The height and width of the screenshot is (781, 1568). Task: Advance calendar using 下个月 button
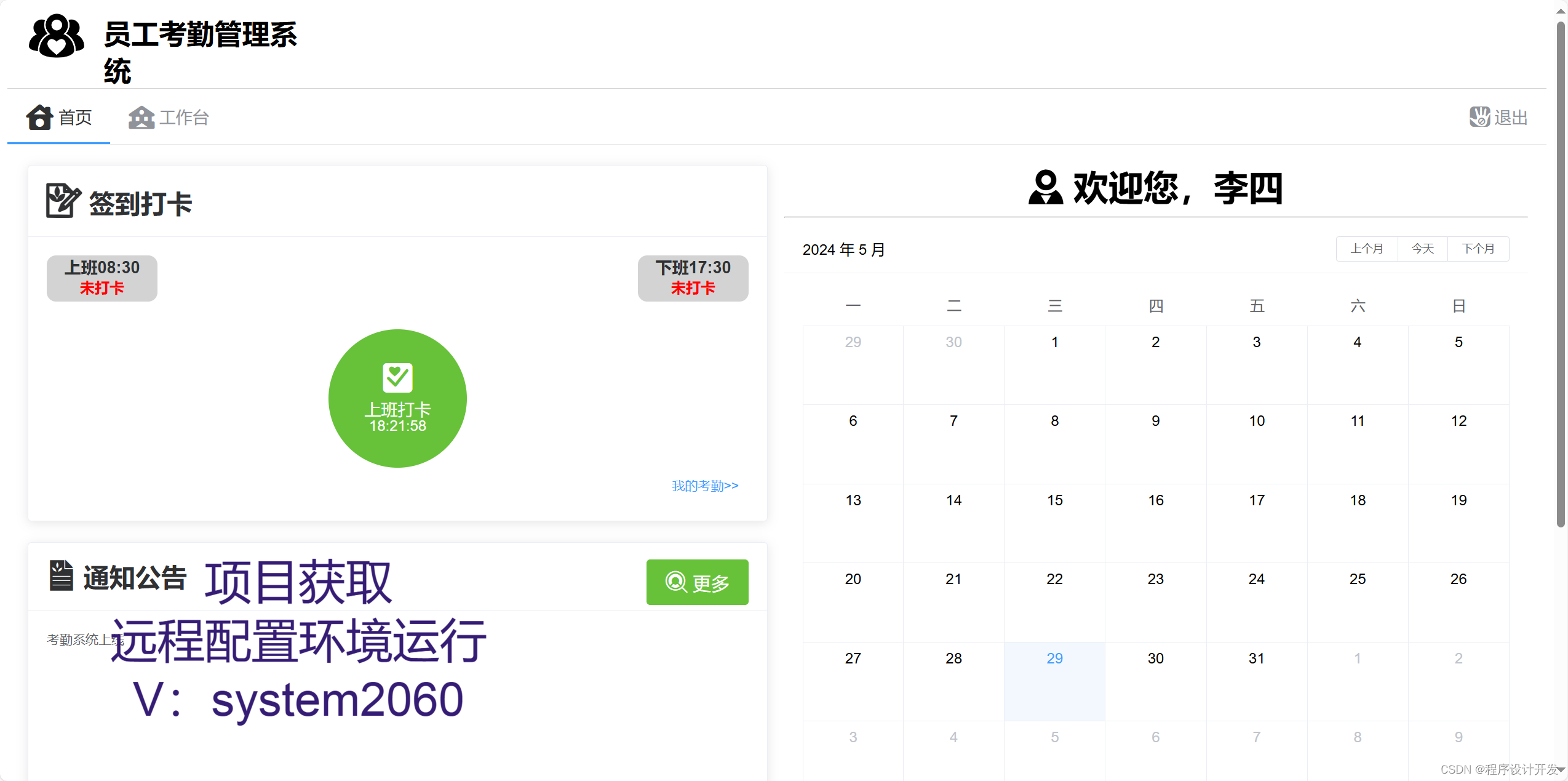point(1478,249)
